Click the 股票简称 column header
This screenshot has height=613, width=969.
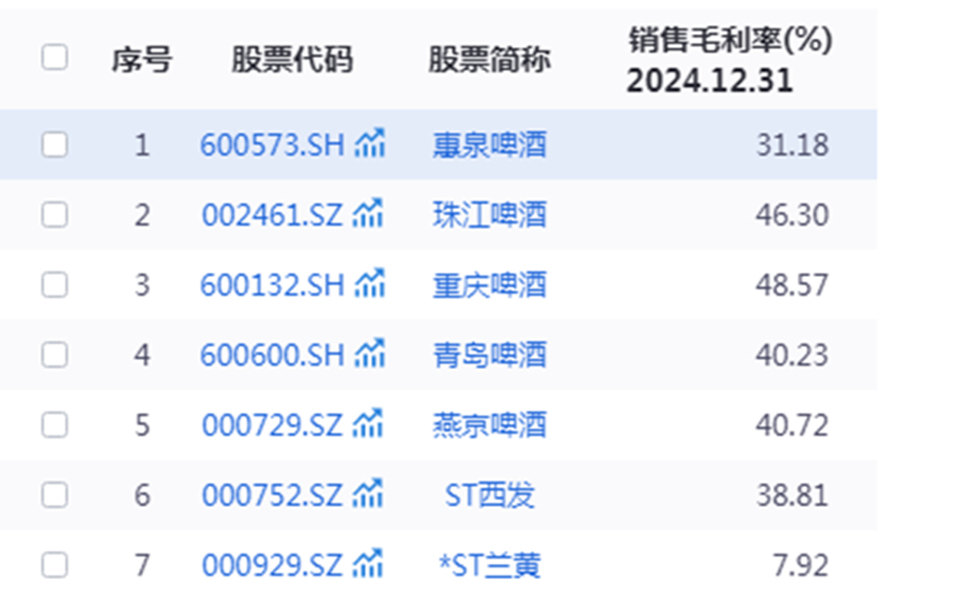[489, 60]
